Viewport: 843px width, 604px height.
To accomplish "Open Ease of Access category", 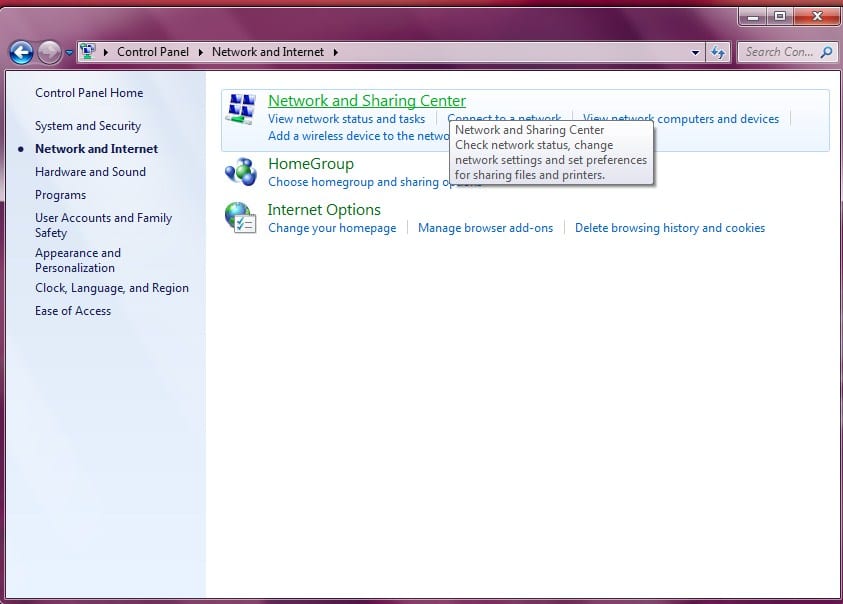I will [x=73, y=311].
